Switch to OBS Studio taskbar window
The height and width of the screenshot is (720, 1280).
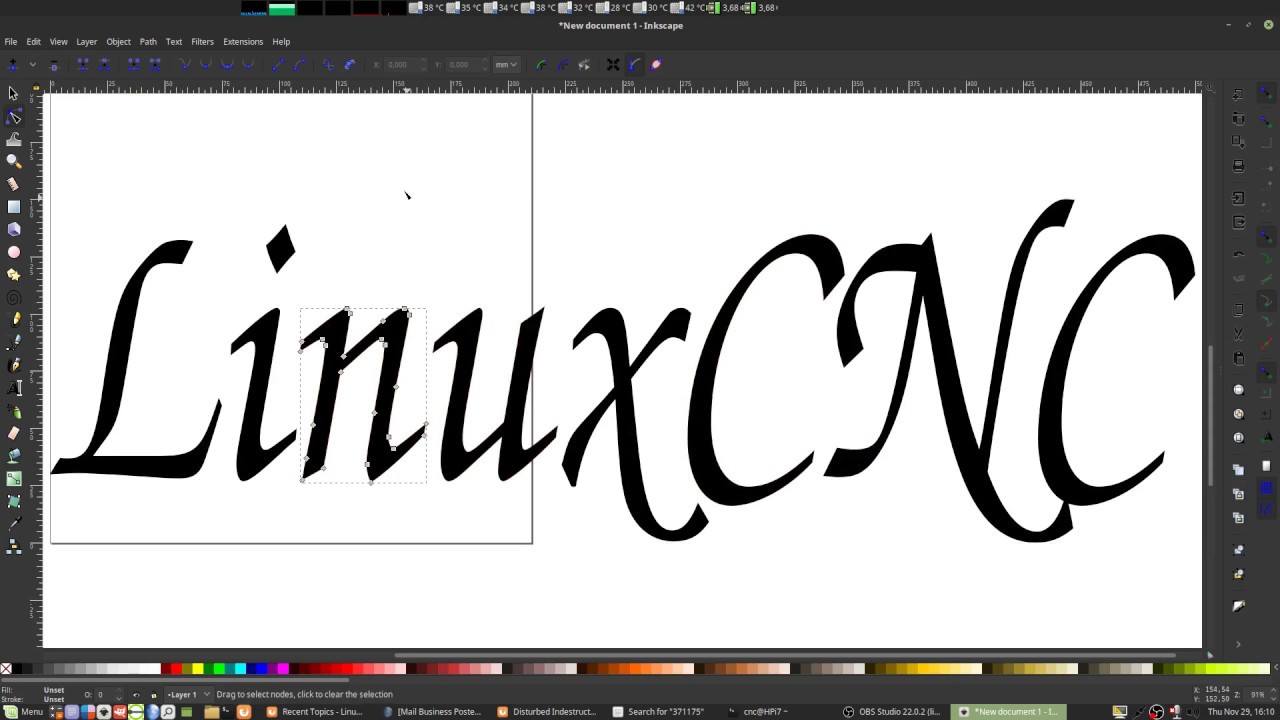[892, 712]
